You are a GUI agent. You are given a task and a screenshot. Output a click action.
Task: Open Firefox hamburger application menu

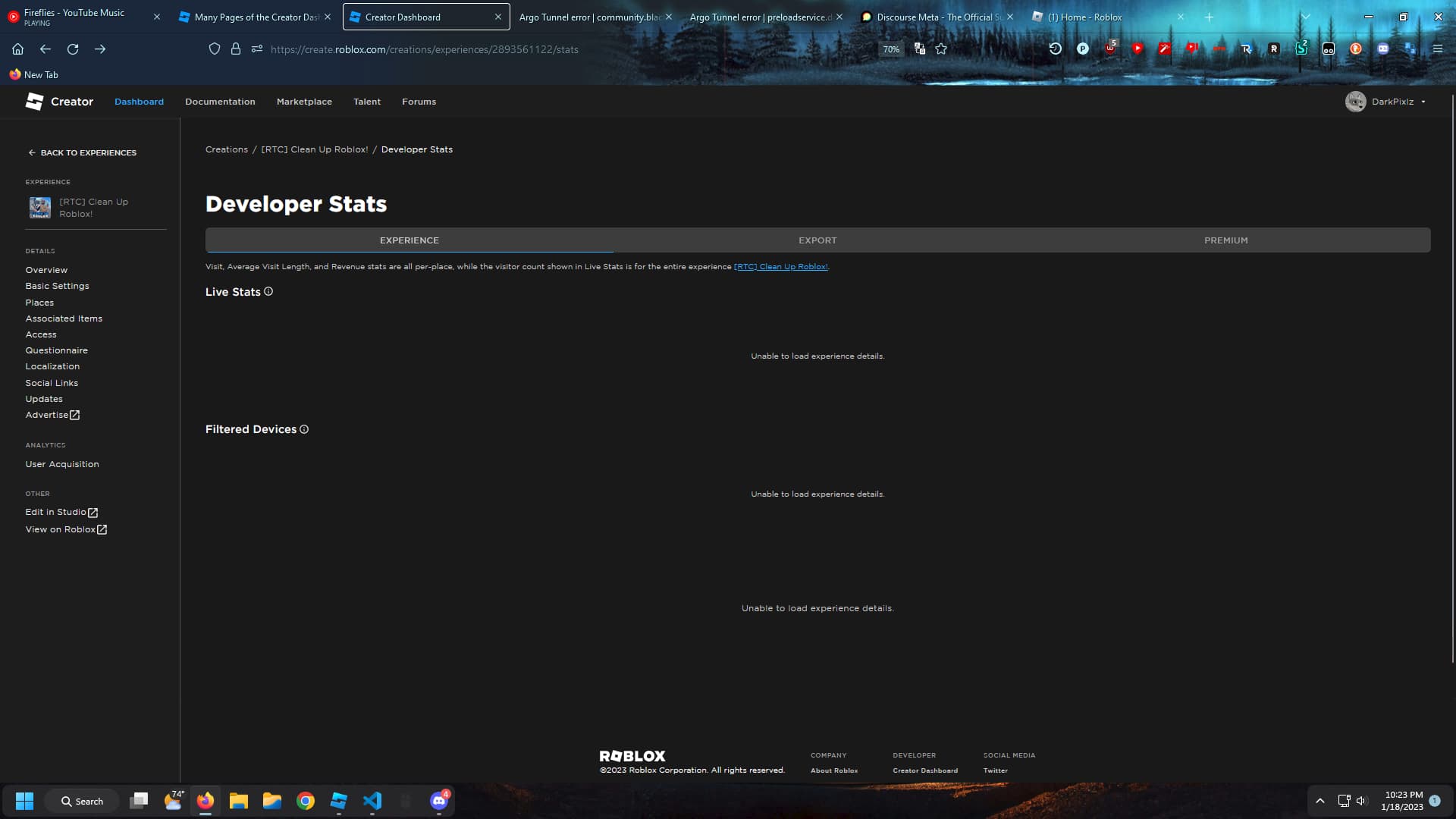pos(1437,49)
